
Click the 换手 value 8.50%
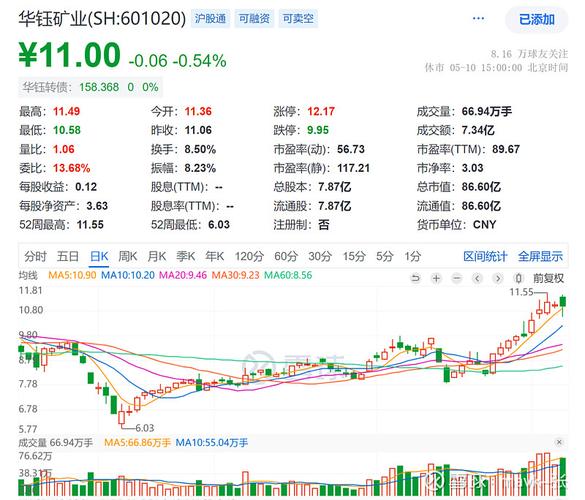click(200, 149)
